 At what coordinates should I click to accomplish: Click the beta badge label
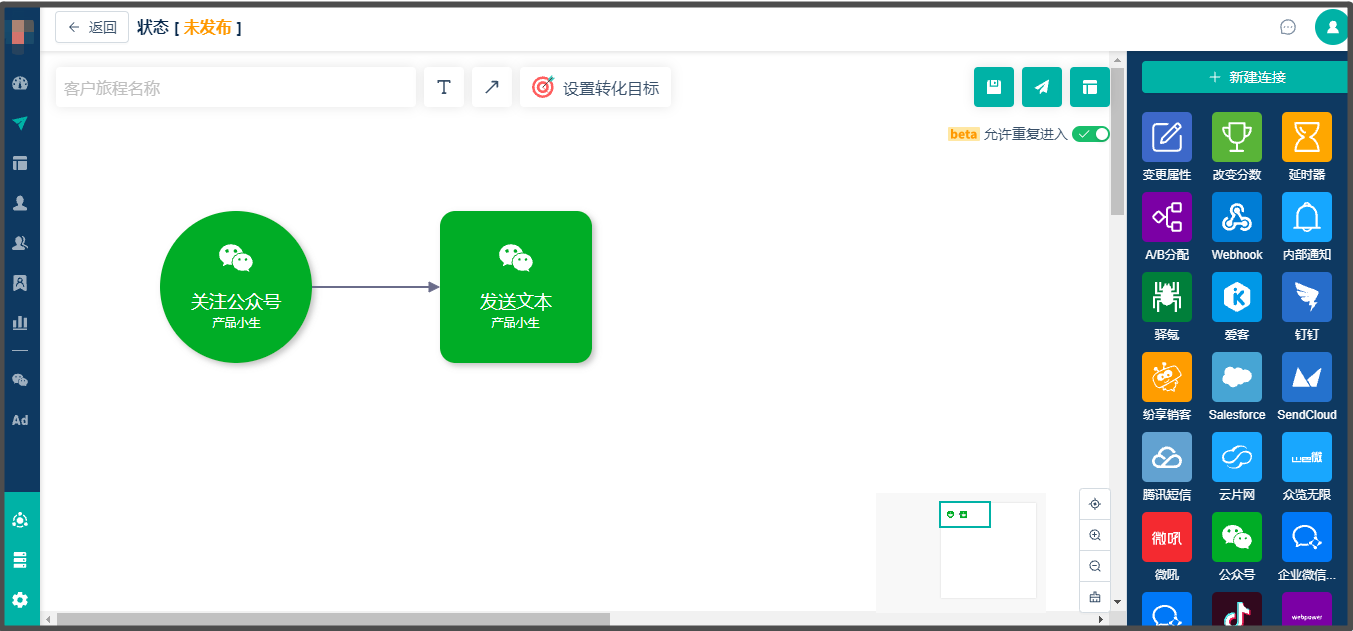pyautogui.click(x=963, y=134)
